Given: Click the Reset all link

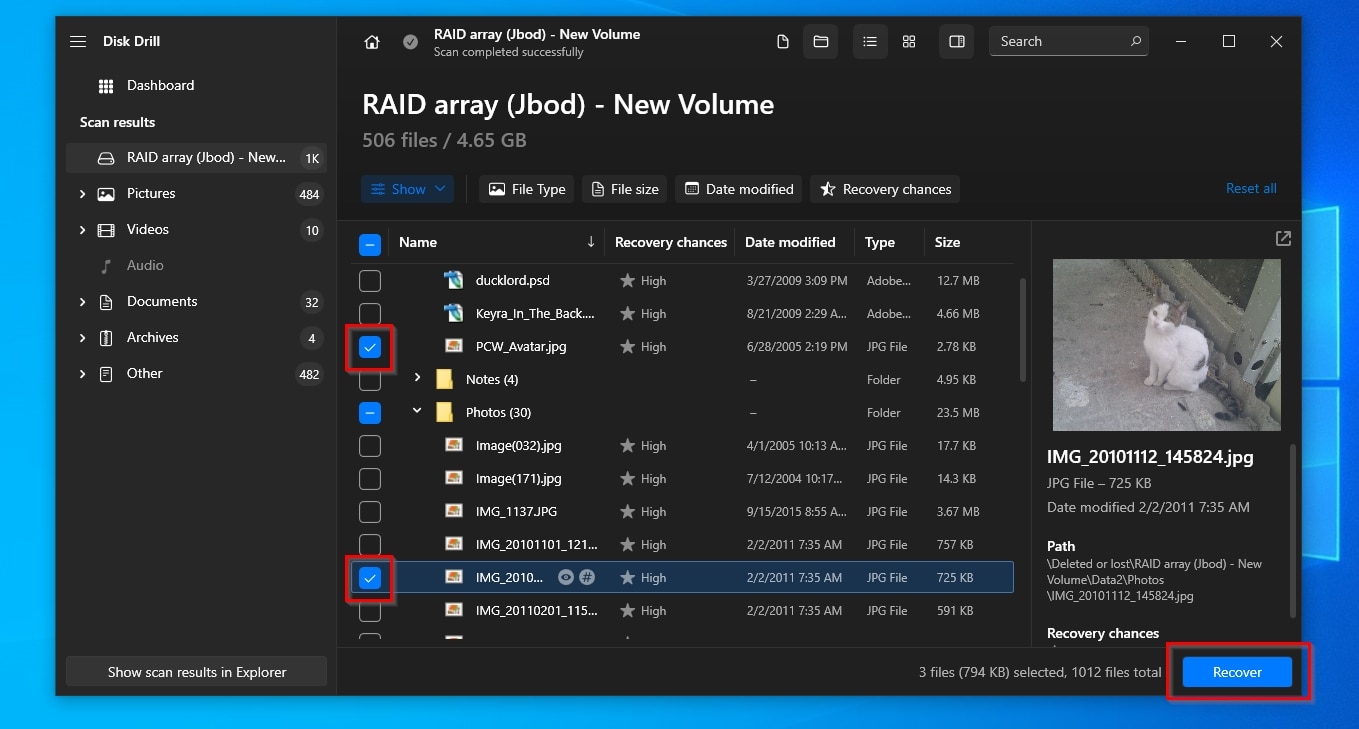Looking at the screenshot, I should [x=1251, y=189].
